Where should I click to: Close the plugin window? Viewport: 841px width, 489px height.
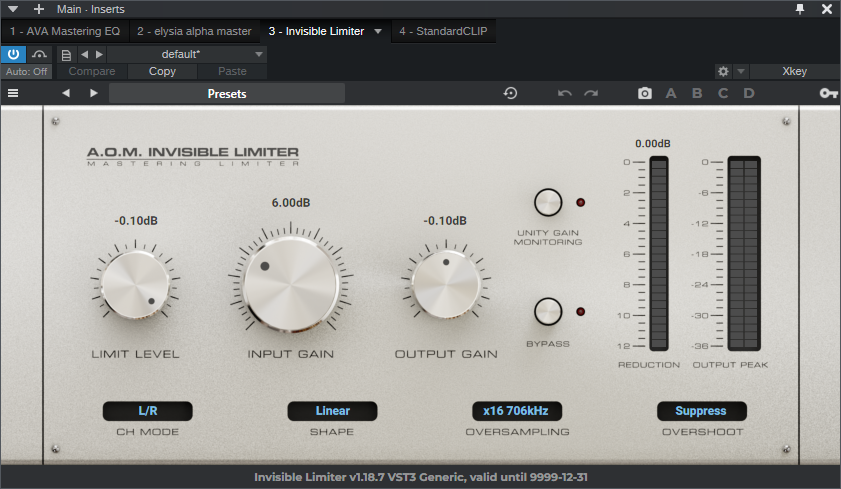point(827,9)
